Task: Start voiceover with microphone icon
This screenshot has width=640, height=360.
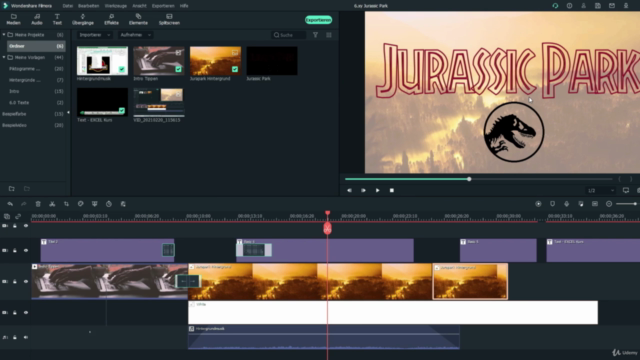Action: point(567,204)
